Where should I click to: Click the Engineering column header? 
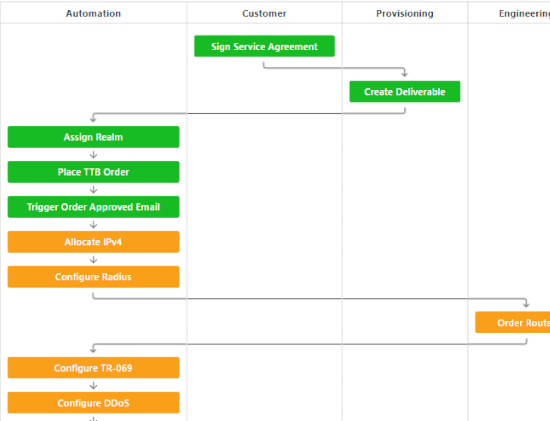[x=524, y=13]
